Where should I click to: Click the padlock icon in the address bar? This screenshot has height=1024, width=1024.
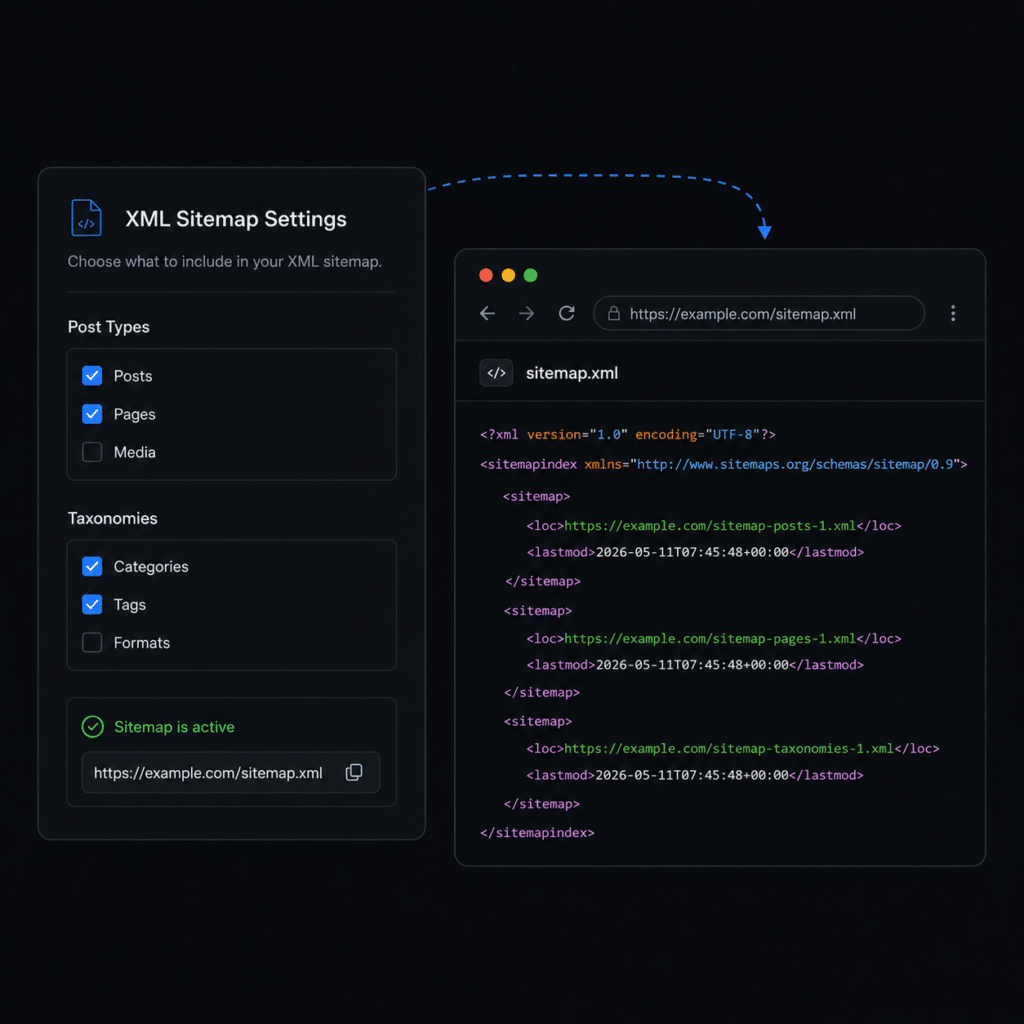coord(614,313)
